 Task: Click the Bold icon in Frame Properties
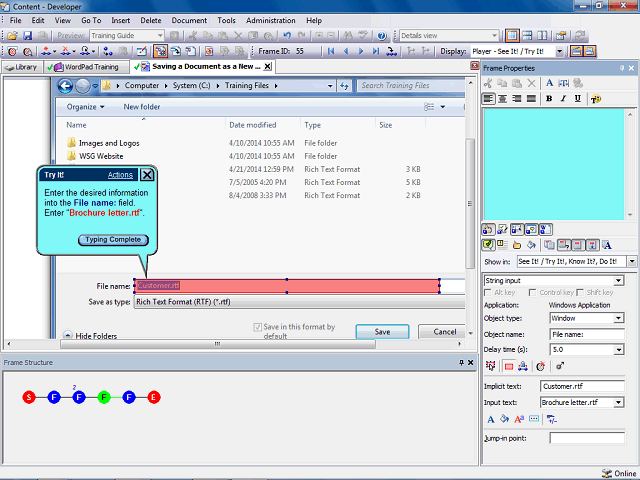click(549, 99)
